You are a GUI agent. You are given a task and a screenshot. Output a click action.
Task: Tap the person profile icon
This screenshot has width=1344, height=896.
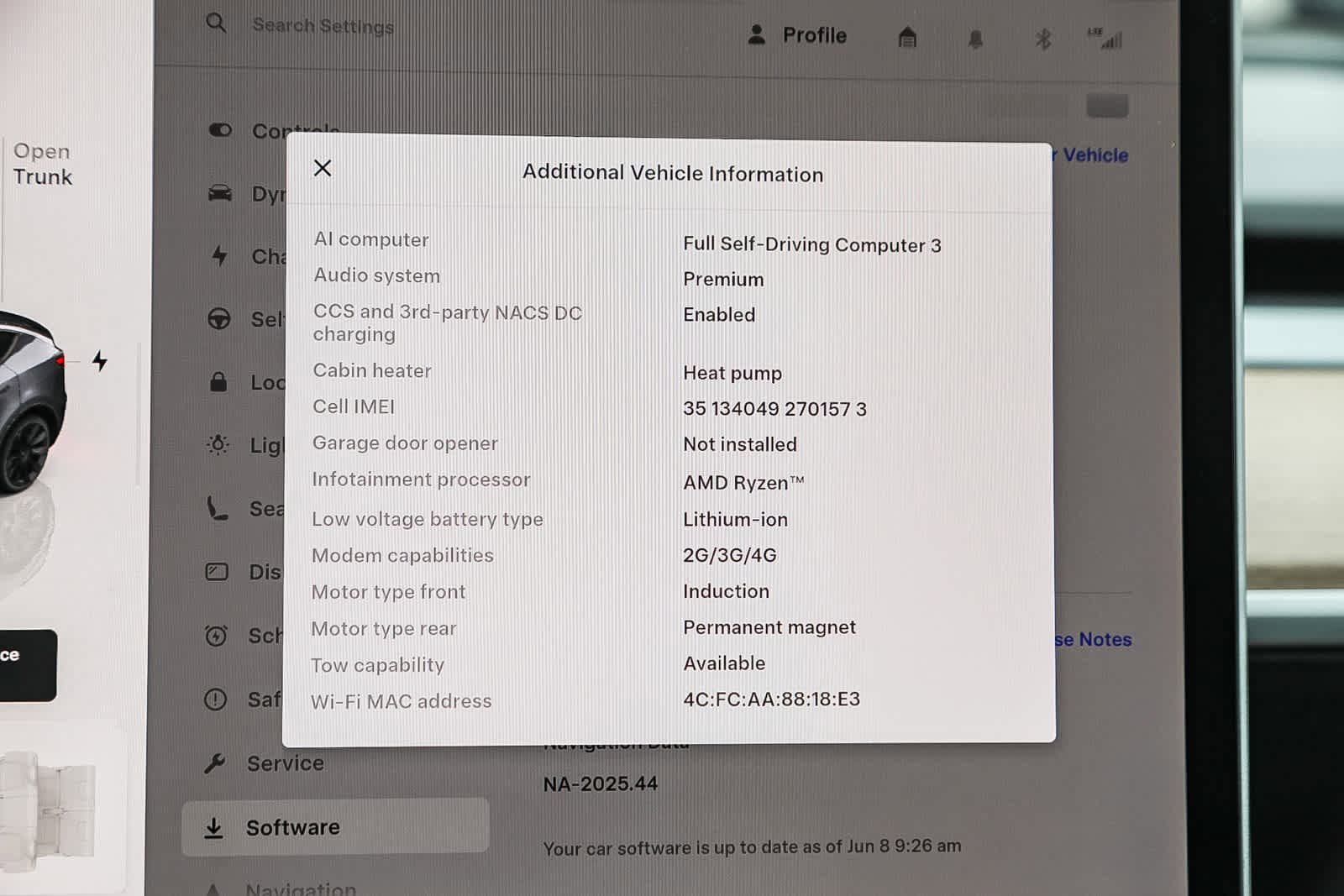[756, 34]
